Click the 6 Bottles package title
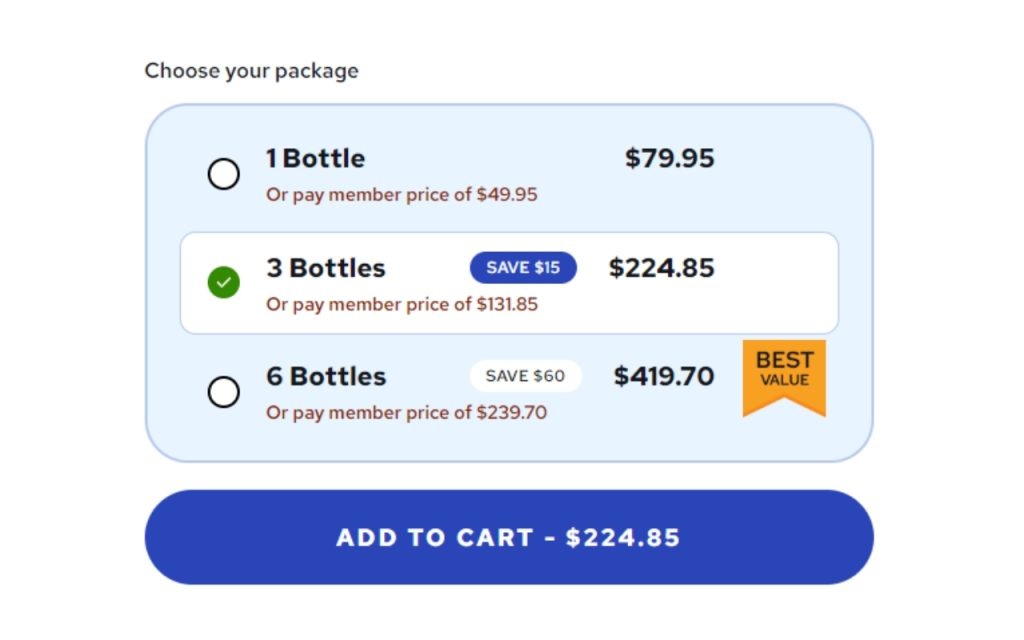The width and height of the screenshot is (1024, 640). coord(326,377)
